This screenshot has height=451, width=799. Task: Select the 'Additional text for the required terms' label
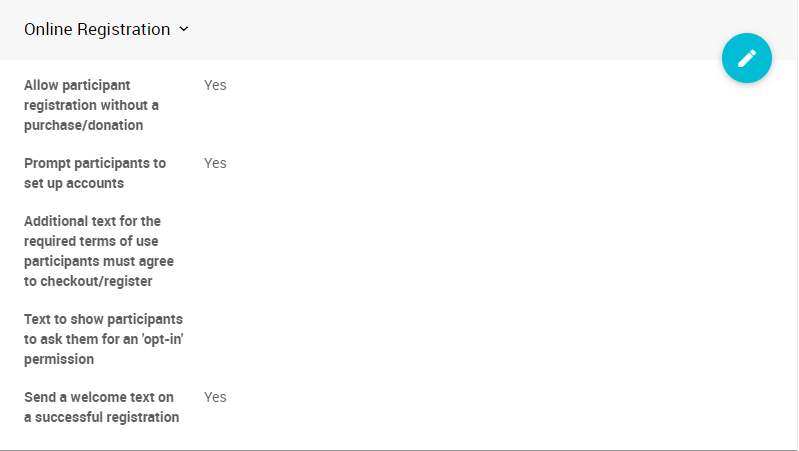pyautogui.click(x=98, y=251)
